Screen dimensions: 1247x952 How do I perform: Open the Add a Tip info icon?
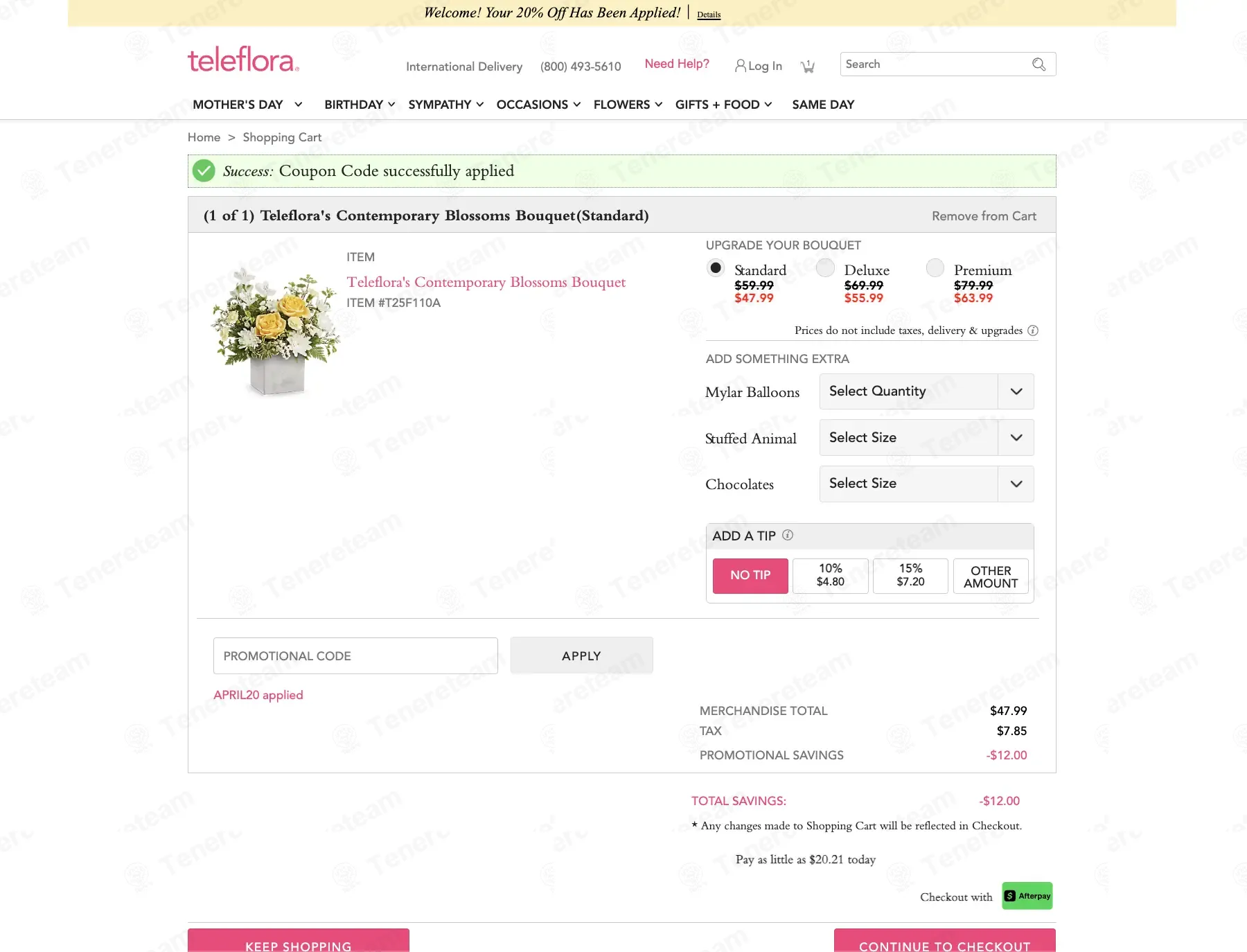pyautogui.click(x=788, y=535)
